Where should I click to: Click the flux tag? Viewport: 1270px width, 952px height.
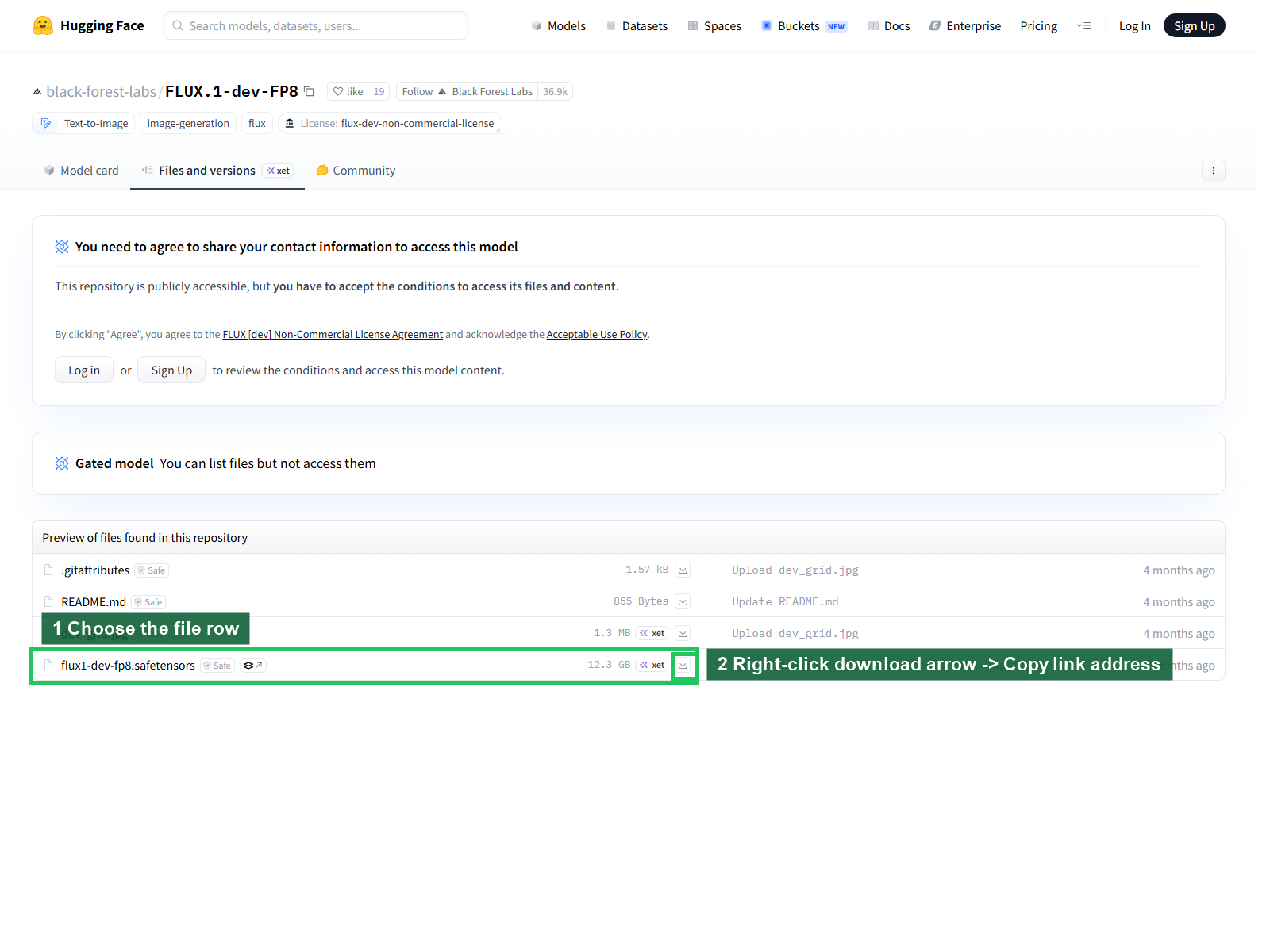[x=257, y=123]
